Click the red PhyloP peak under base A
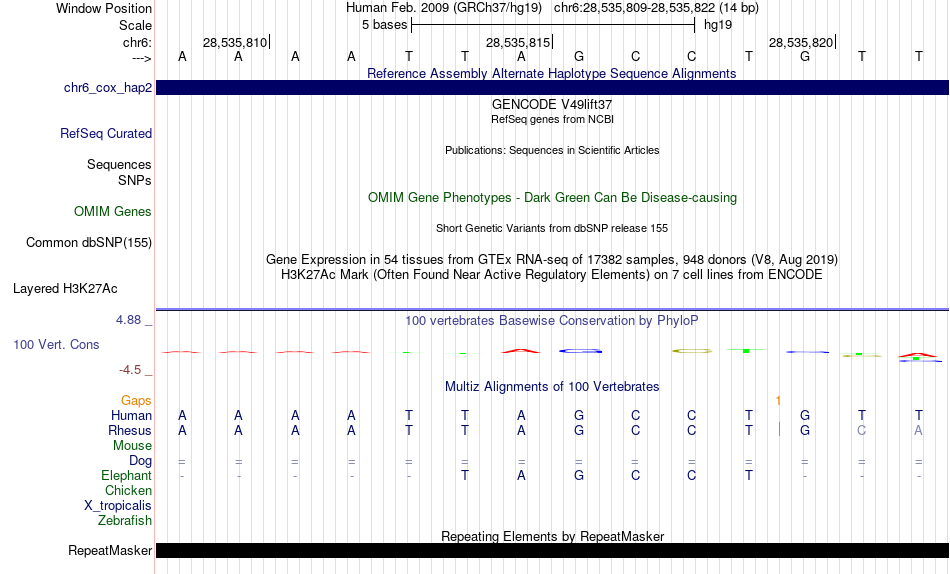Viewport: 950px width, 574px height. pos(520,350)
